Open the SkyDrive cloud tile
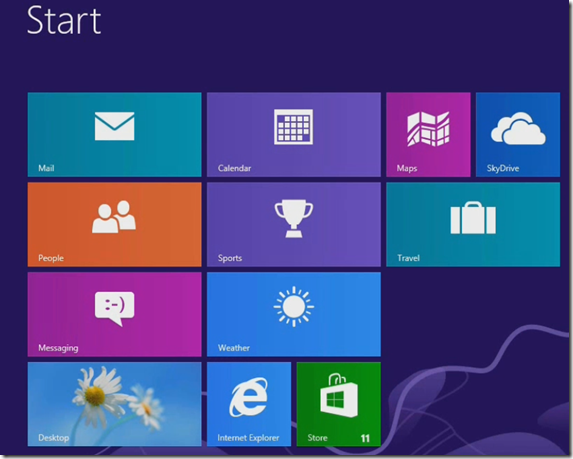 coord(518,134)
